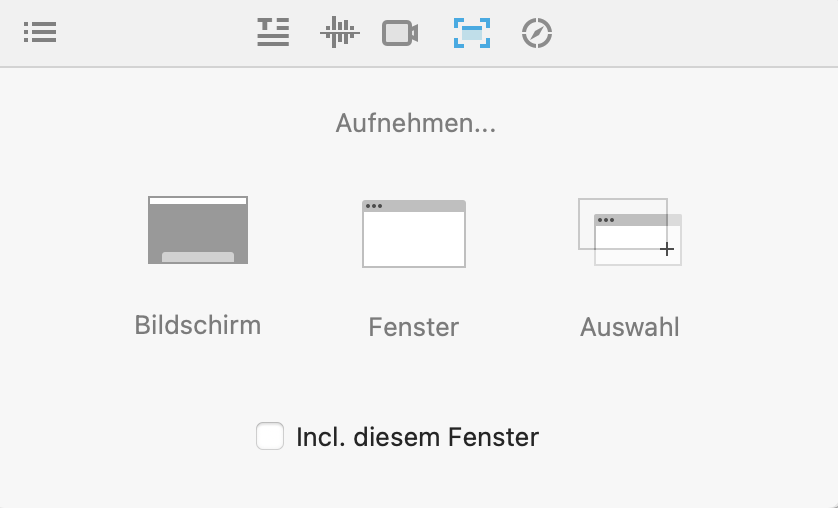The height and width of the screenshot is (508, 838).
Task: Click the dock shape in the Bildschirm icon
Action: click(198, 257)
